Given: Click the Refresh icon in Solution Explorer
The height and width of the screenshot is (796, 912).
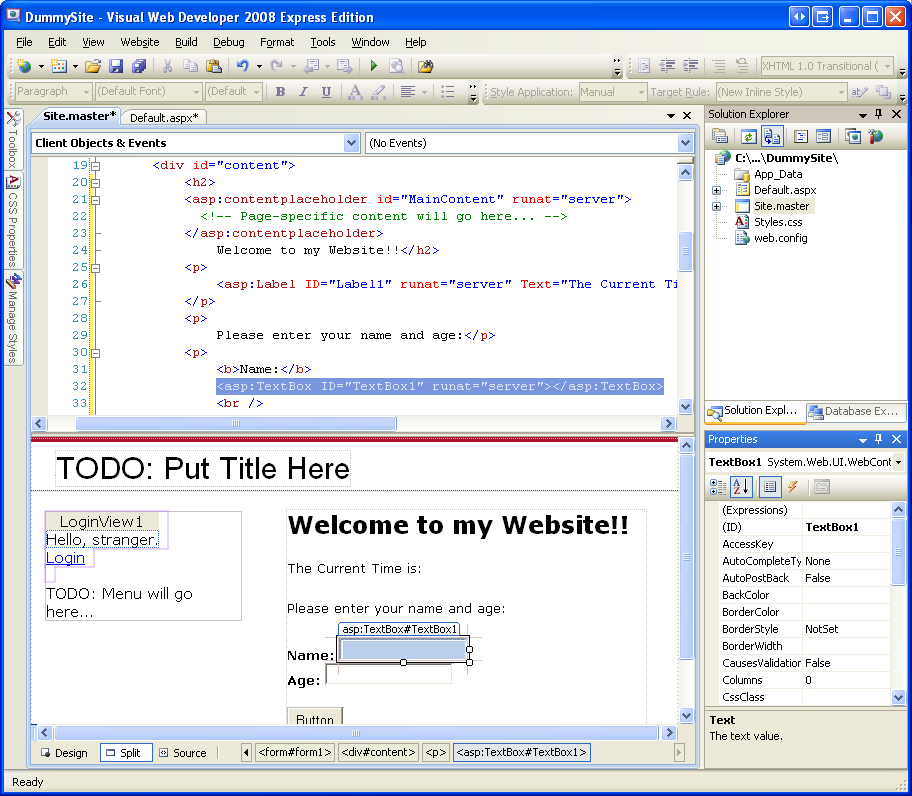Looking at the screenshot, I should pyautogui.click(x=748, y=137).
